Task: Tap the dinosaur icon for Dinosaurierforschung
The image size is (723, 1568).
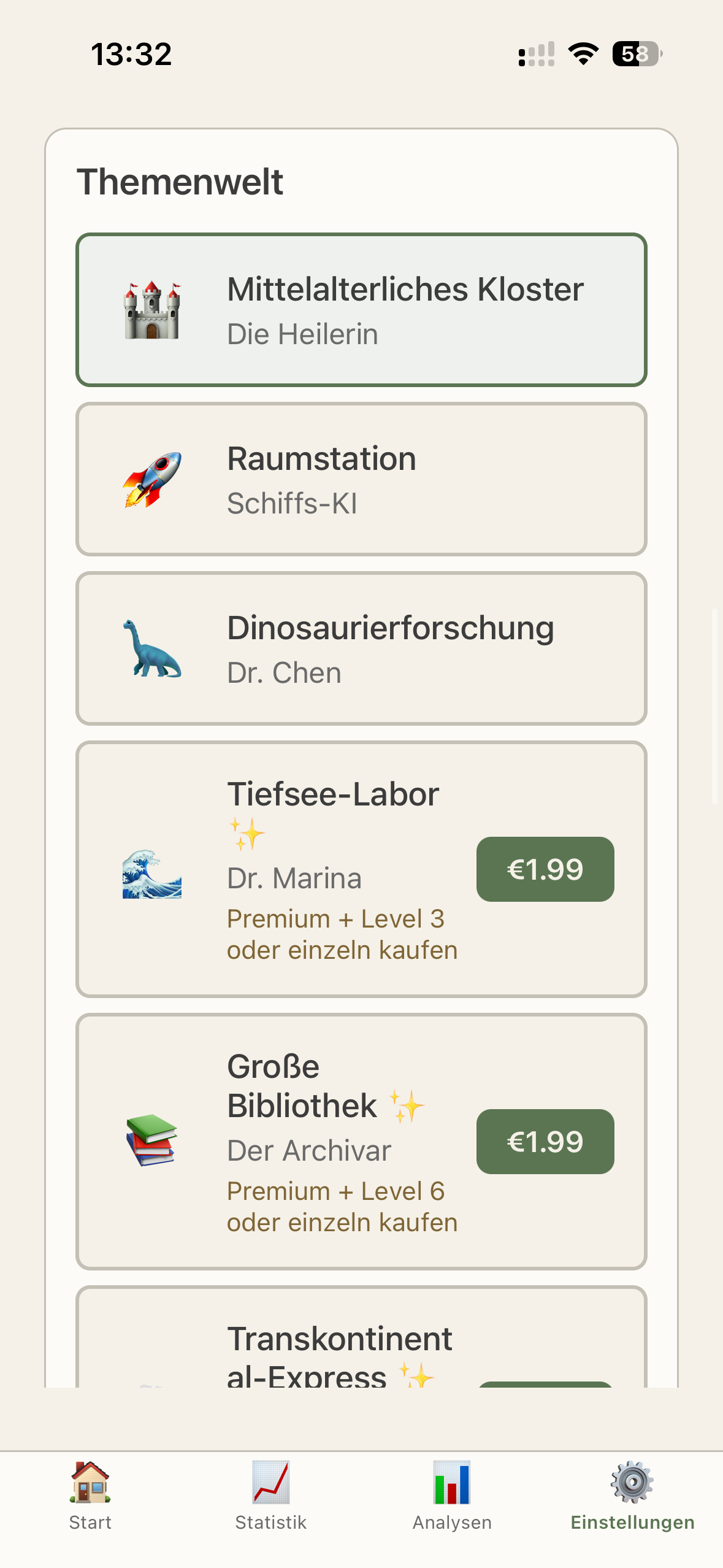Action: (x=152, y=649)
